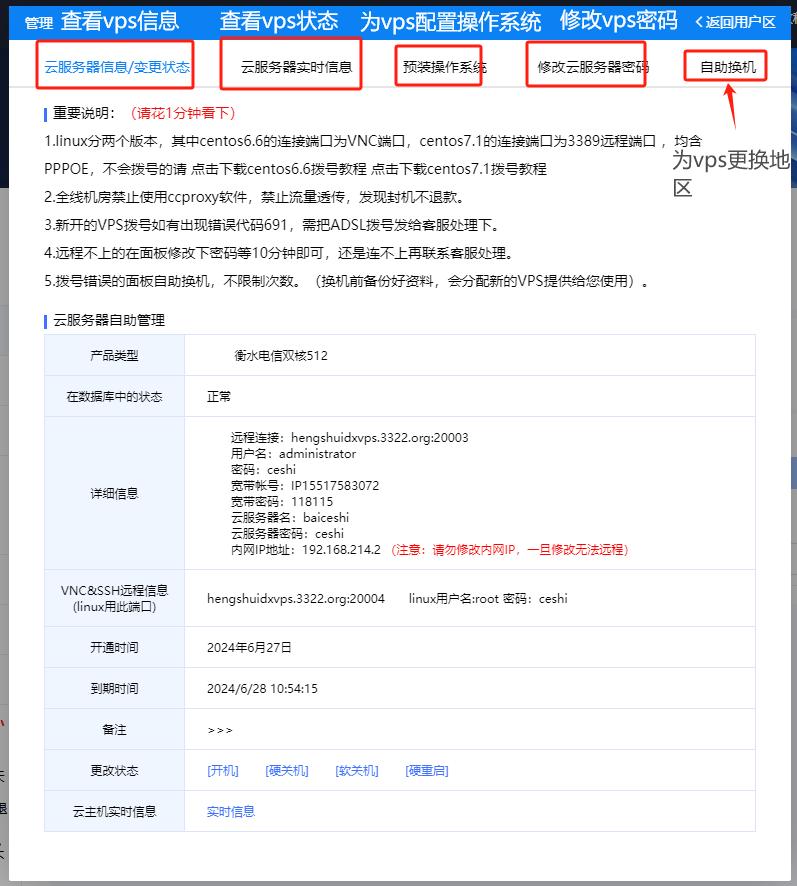Select VNC address hengshuidxvps.3322.org:20004
This screenshot has width=797, height=886.
coord(296,599)
